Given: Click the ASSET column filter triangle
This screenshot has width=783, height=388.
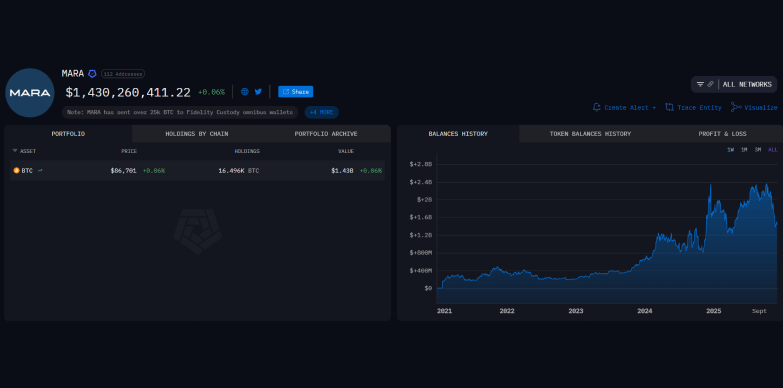Looking at the screenshot, I should 15,151.
